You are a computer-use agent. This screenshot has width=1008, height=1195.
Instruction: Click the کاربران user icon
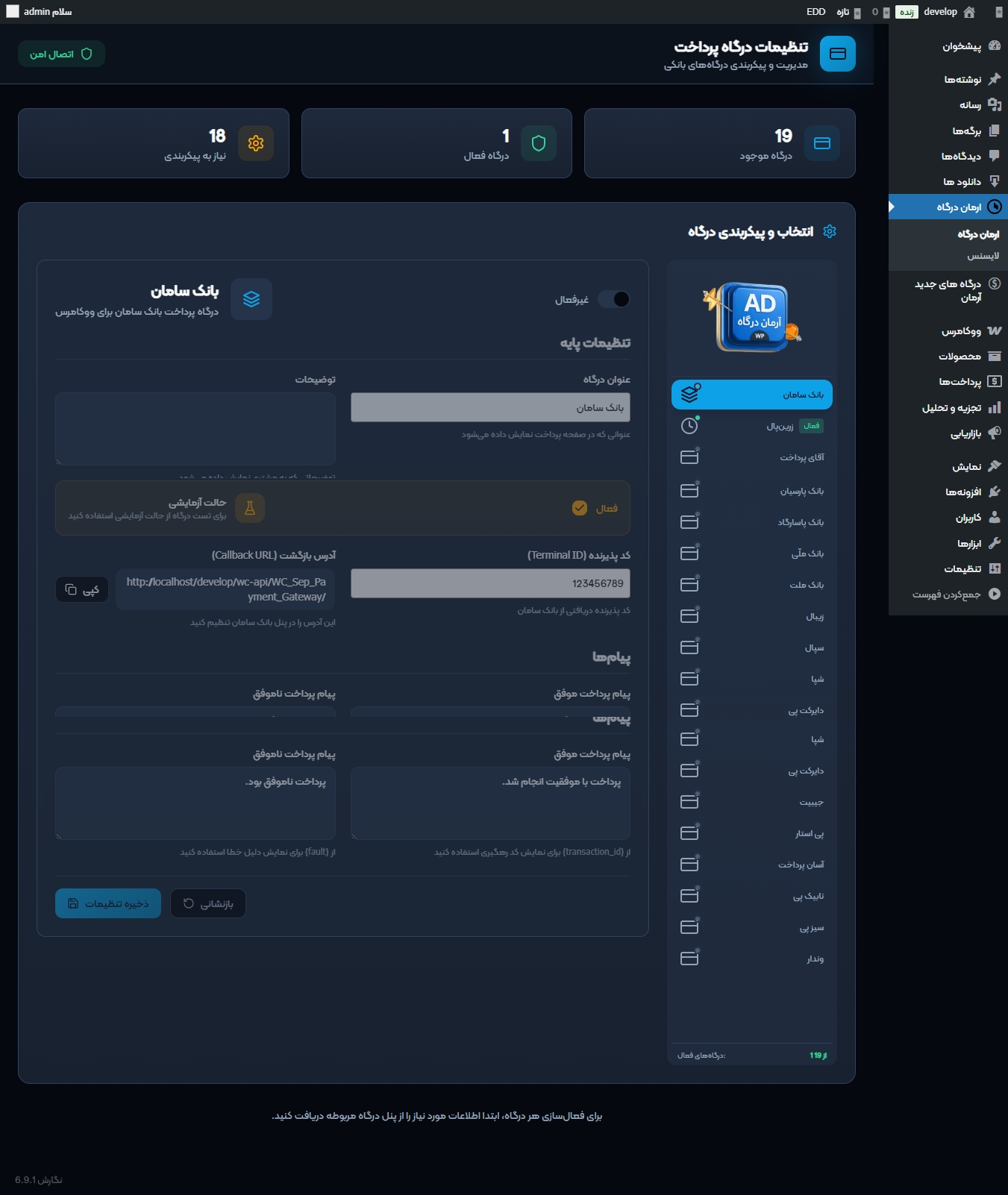(x=994, y=518)
